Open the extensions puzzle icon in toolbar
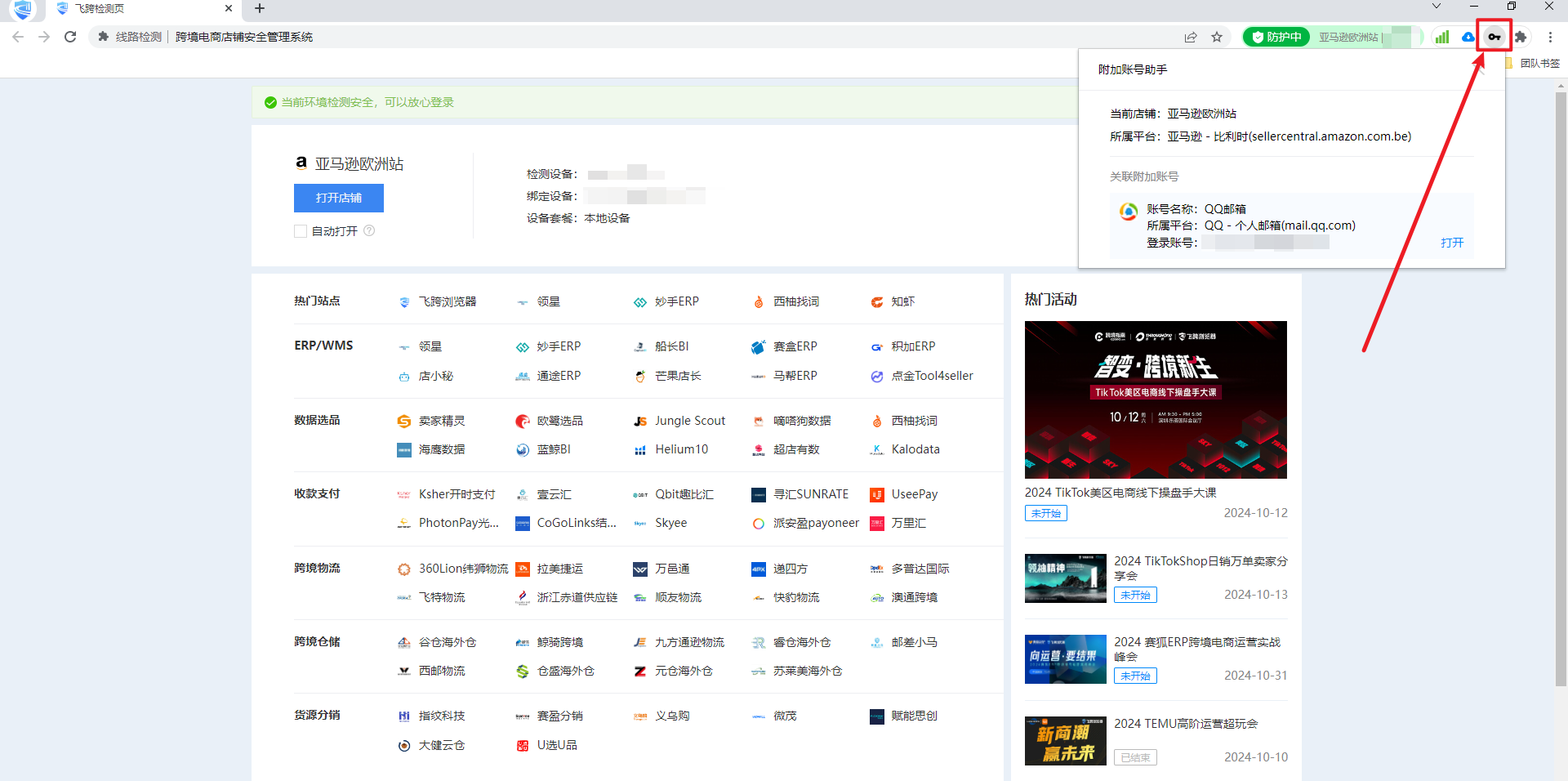Image resolution: width=1568 pixels, height=781 pixels. point(1521,37)
